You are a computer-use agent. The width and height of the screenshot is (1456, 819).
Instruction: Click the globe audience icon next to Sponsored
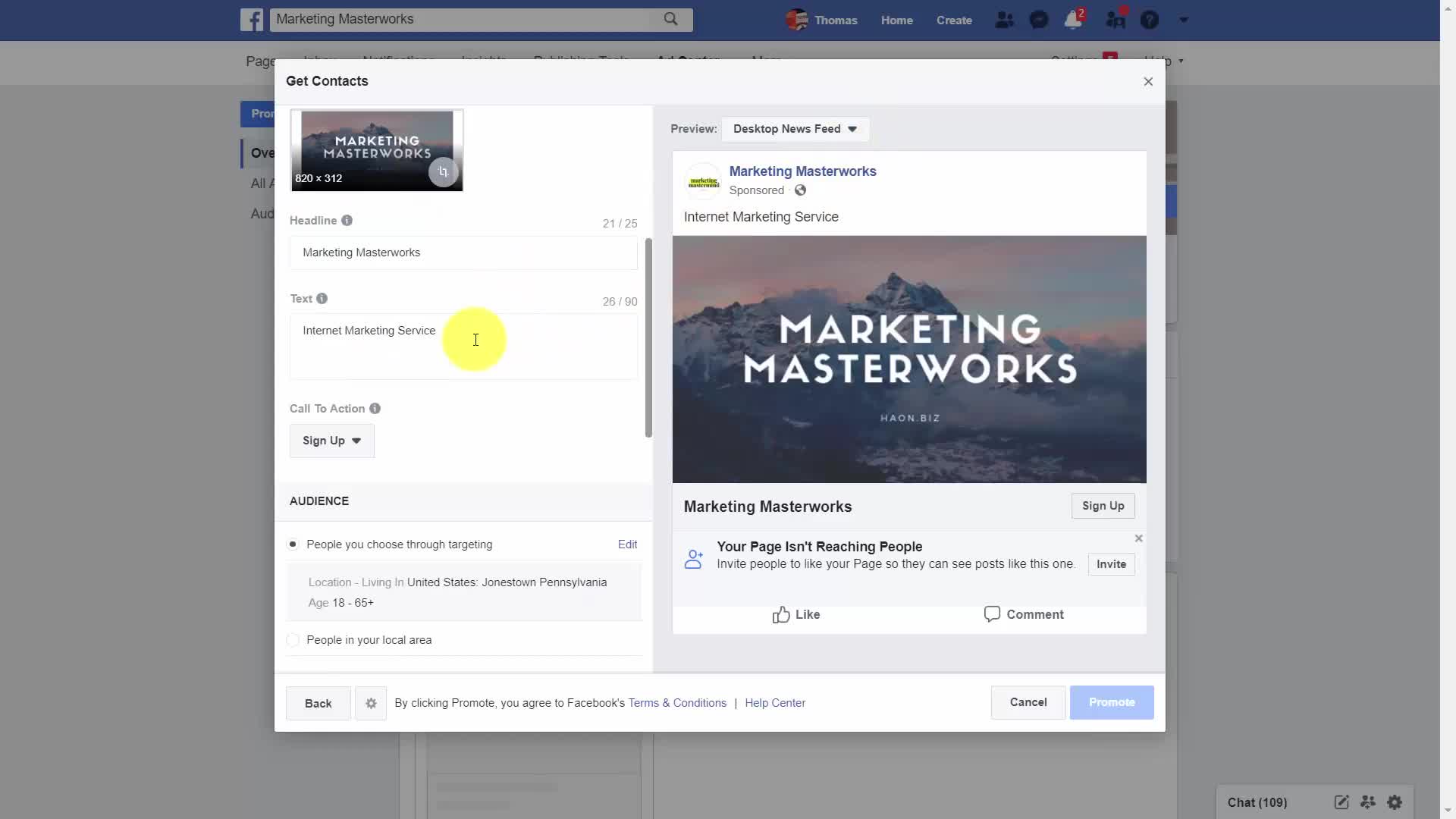(800, 190)
